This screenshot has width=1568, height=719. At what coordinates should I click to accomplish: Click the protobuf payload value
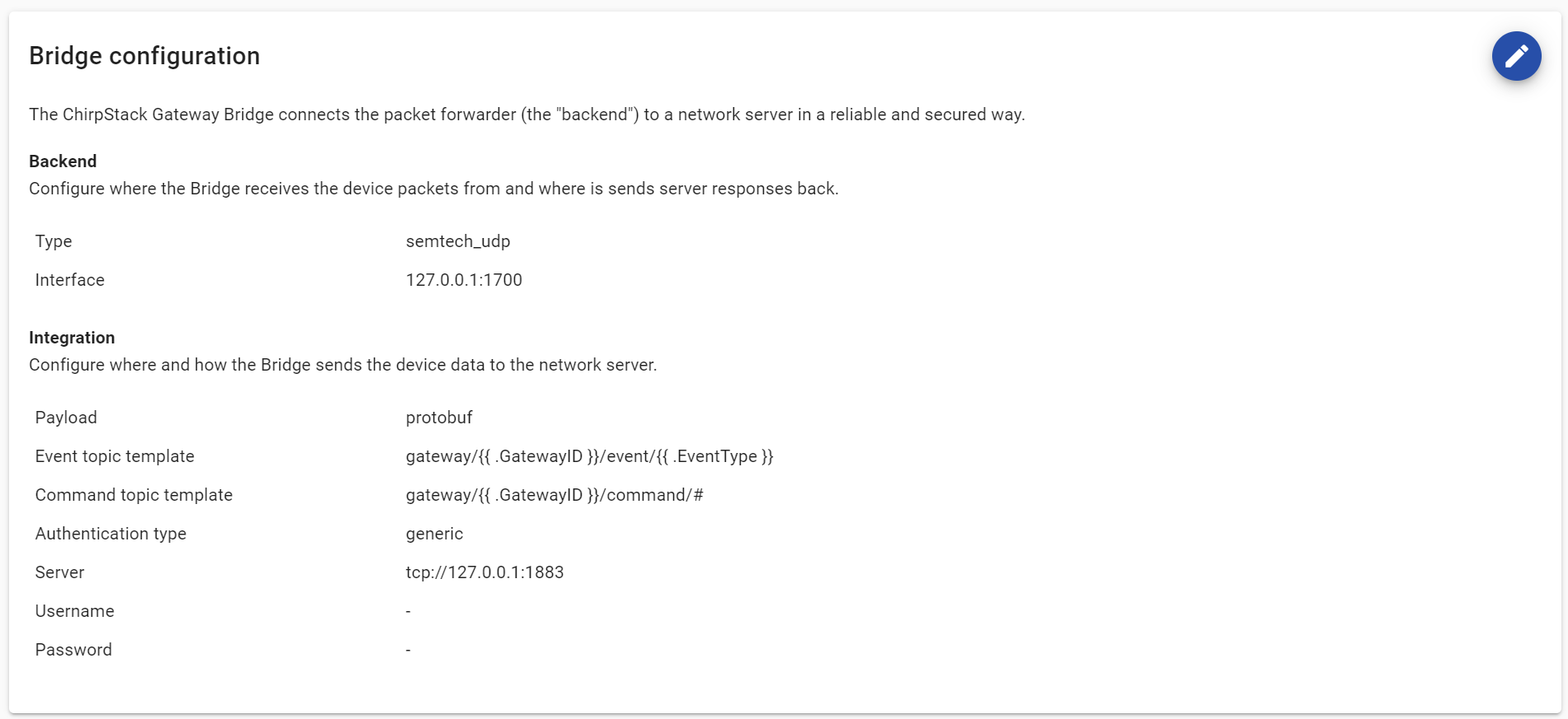438,418
